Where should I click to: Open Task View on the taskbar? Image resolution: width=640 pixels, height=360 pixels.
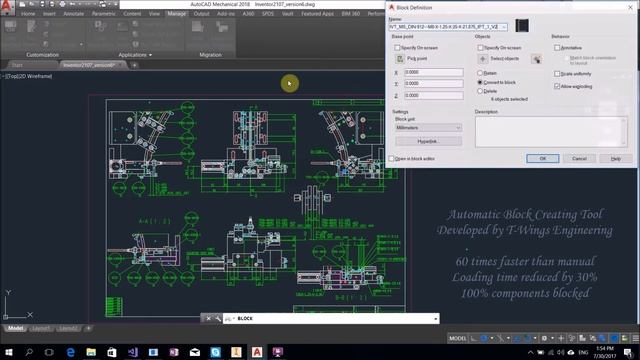[49, 352]
